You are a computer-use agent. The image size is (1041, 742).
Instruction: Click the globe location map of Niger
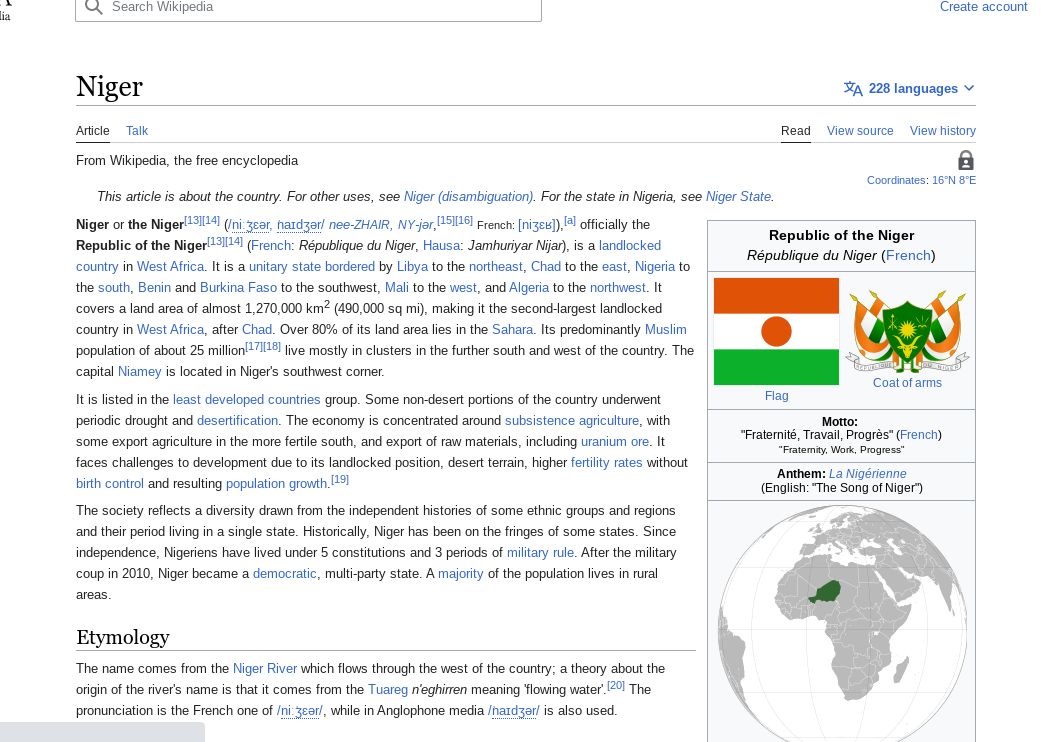(x=840, y=620)
